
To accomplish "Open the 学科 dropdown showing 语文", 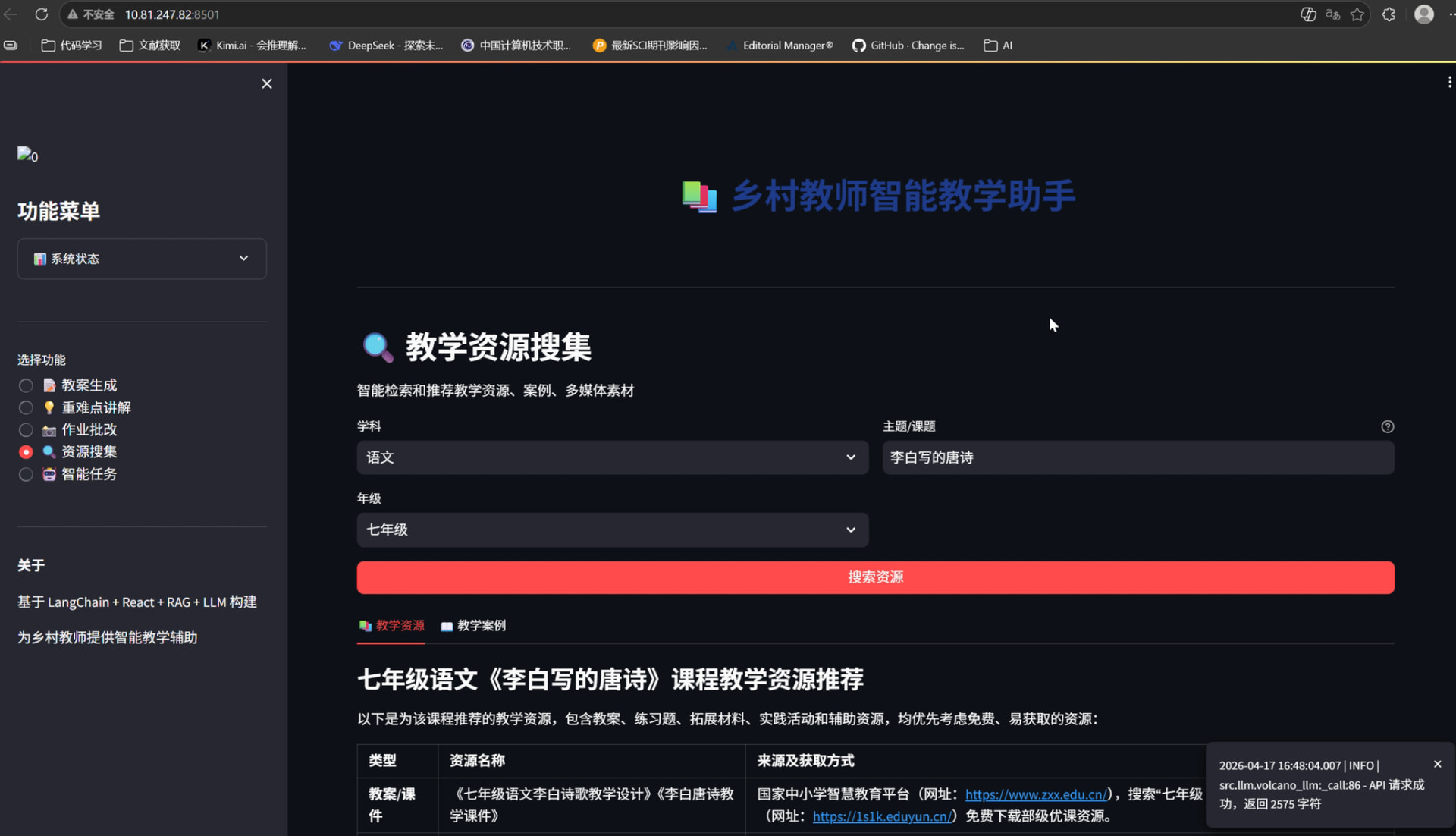I will pos(612,457).
